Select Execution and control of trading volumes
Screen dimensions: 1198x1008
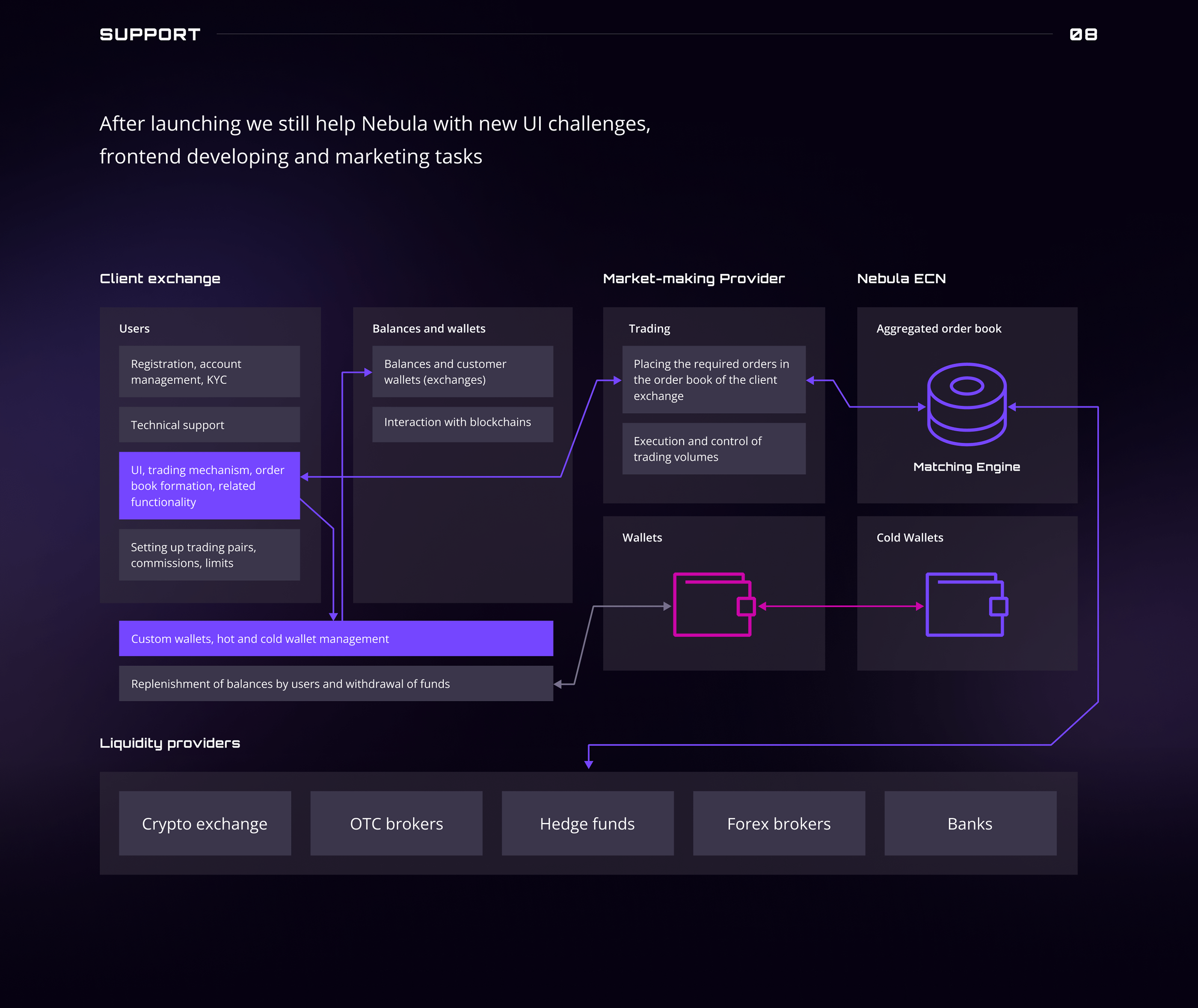pos(714,449)
